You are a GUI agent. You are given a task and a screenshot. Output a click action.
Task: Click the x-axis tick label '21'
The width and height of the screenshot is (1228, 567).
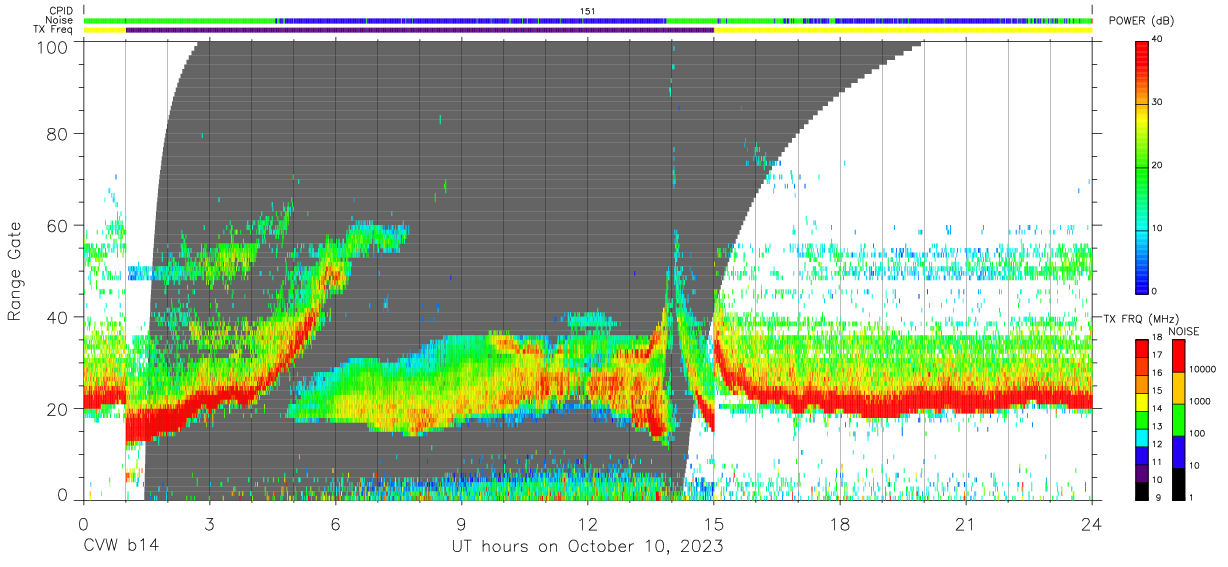click(x=966, y=523)
